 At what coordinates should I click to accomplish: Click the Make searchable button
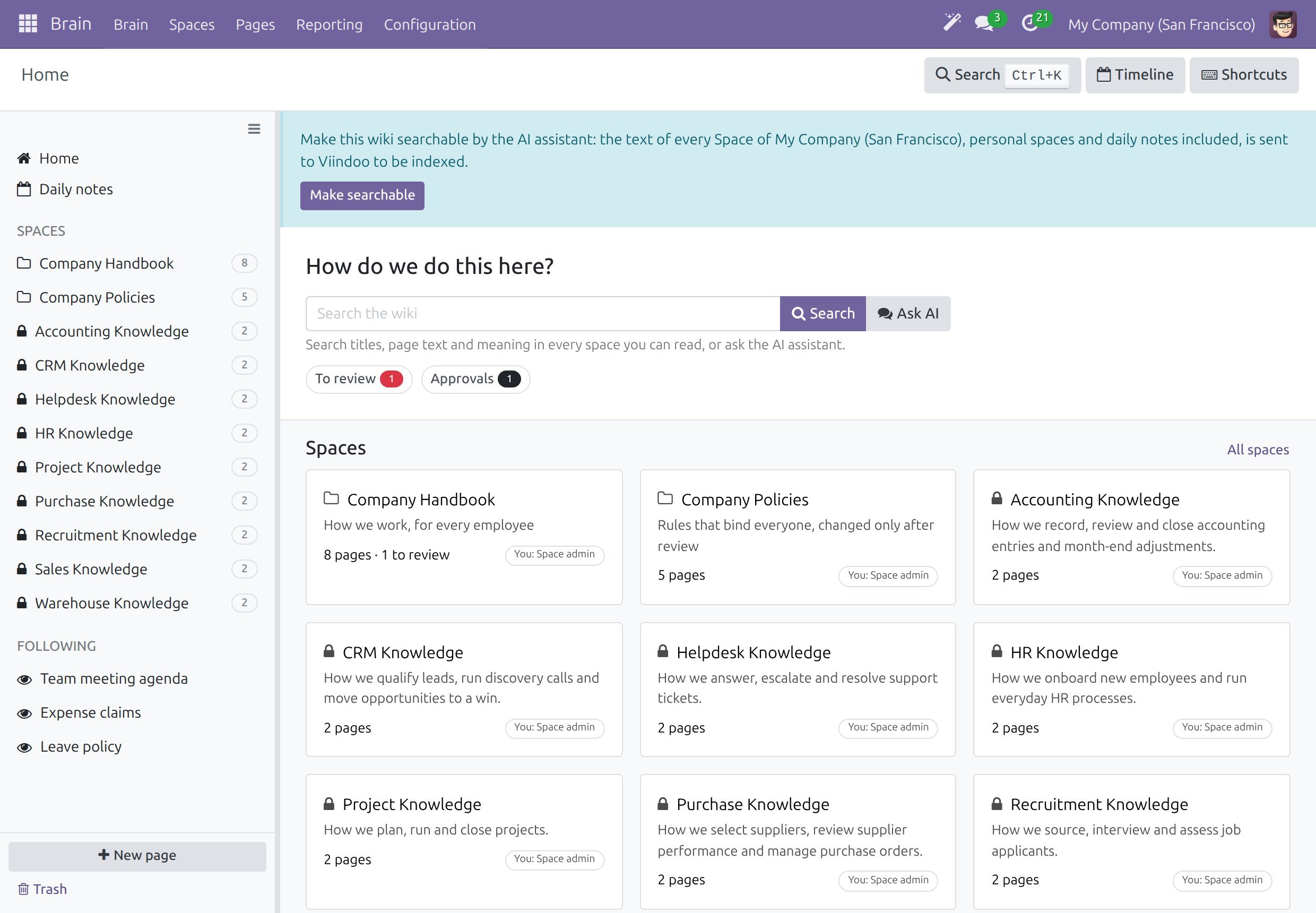362,196
